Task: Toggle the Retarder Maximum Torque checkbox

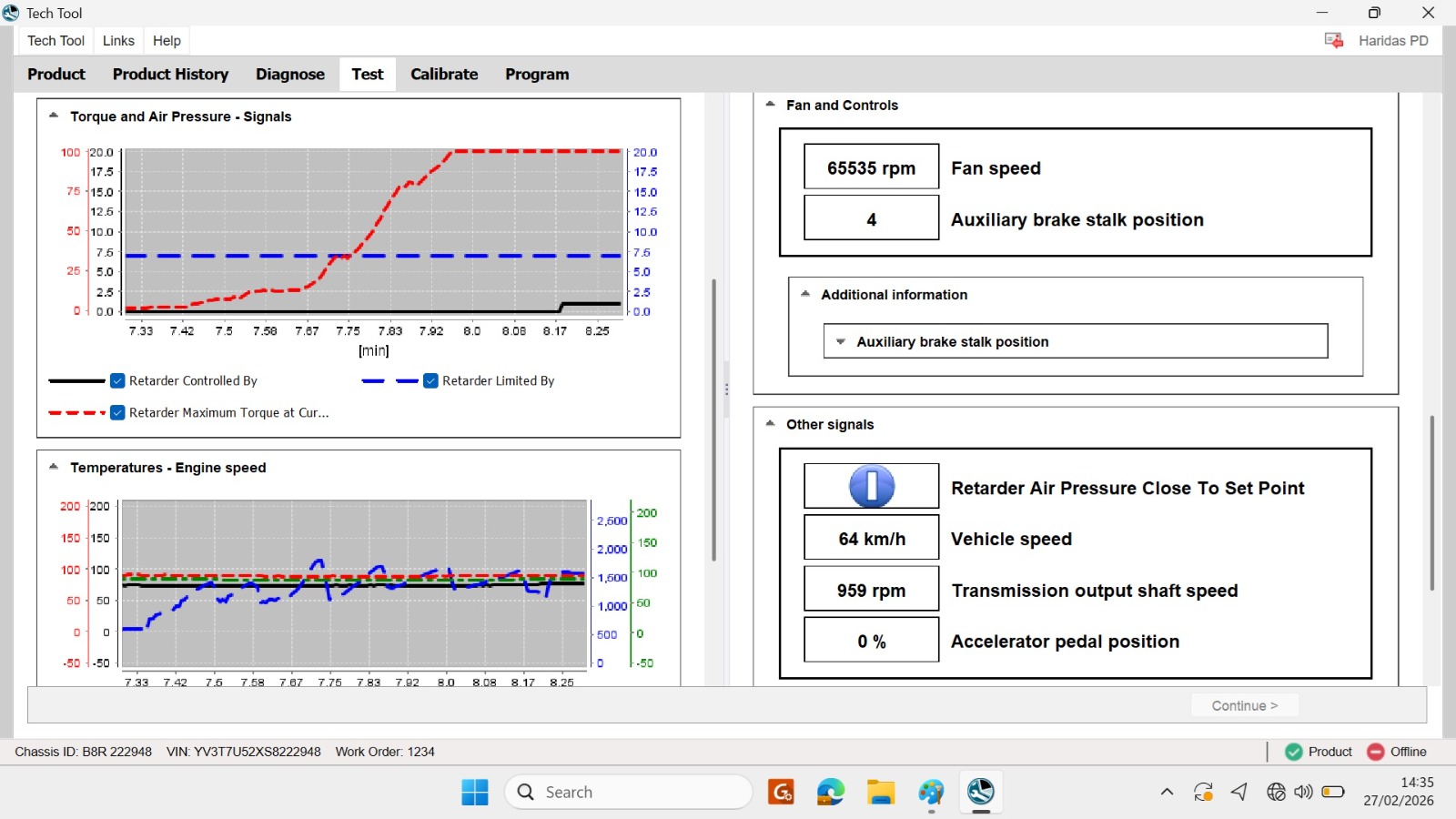Action: 117,413
